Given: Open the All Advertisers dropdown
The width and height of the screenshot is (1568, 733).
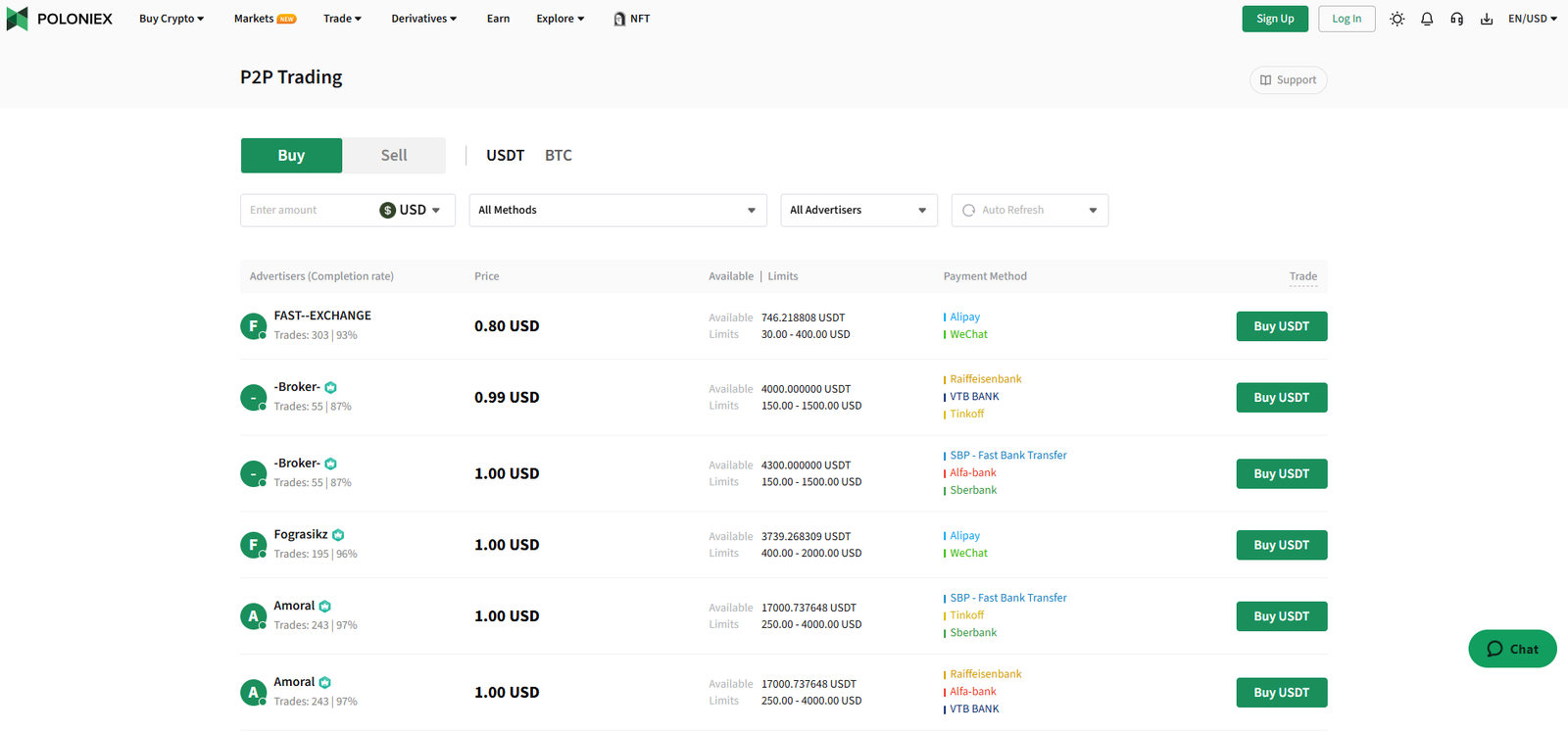Looking at the screenshot, I should pyautogui.click(x=858, y=210).
